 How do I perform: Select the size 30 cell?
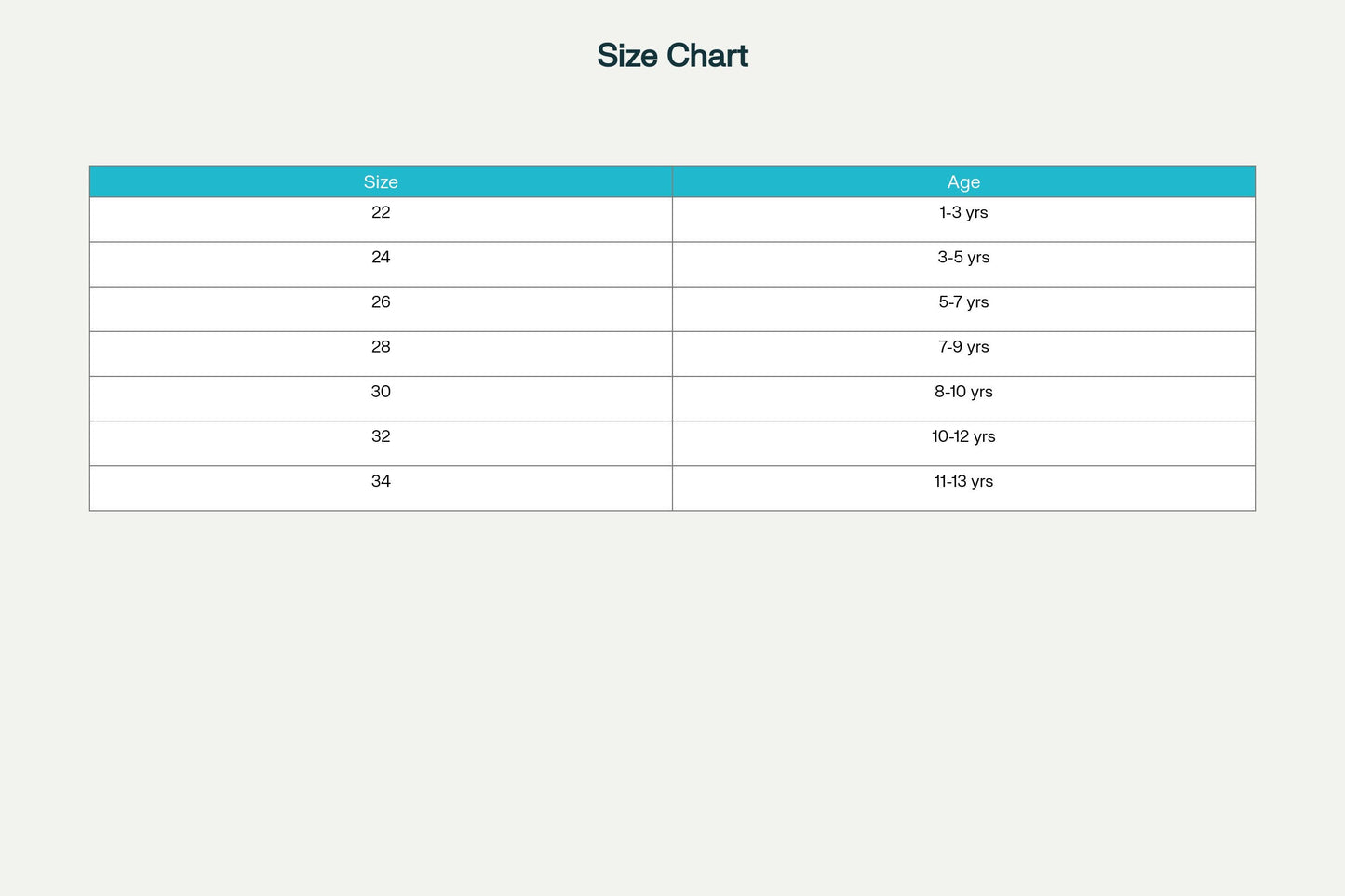click(x=381, y=392)
